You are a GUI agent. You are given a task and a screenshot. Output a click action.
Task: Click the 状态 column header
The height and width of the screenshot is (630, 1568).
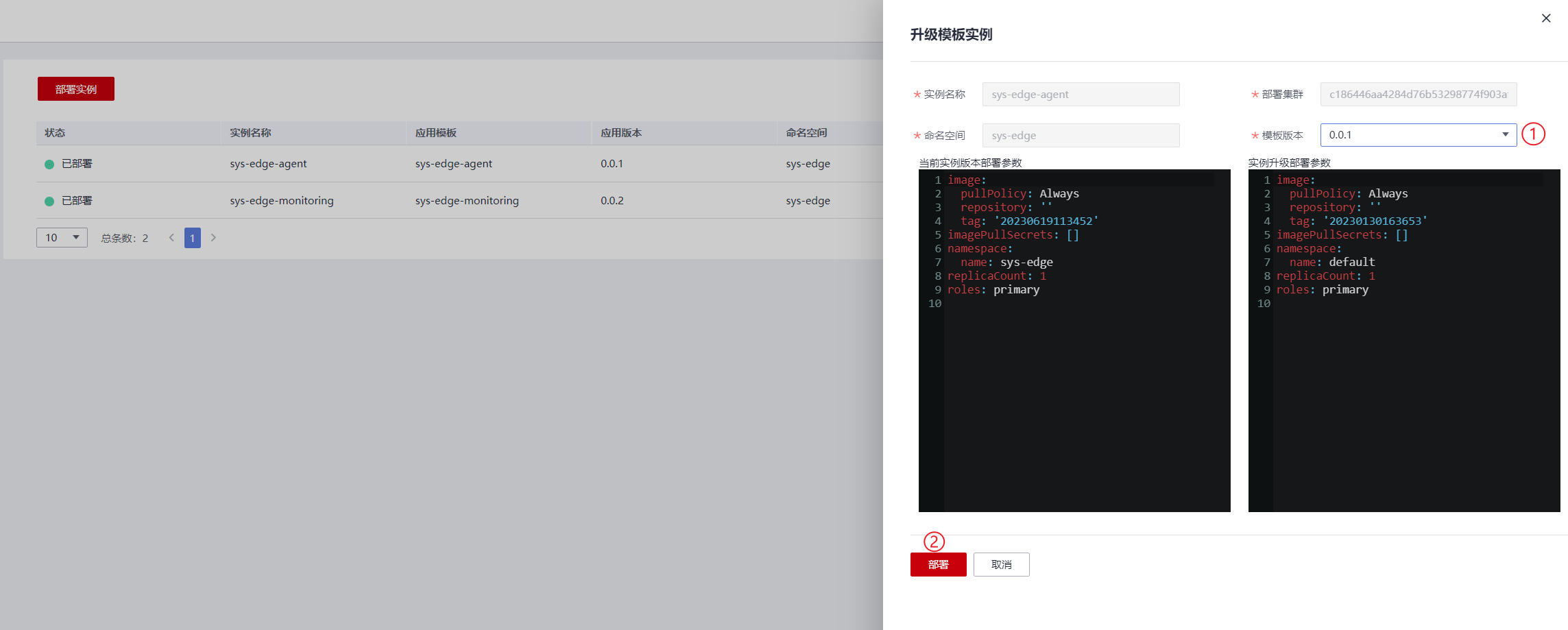(55, 133)
